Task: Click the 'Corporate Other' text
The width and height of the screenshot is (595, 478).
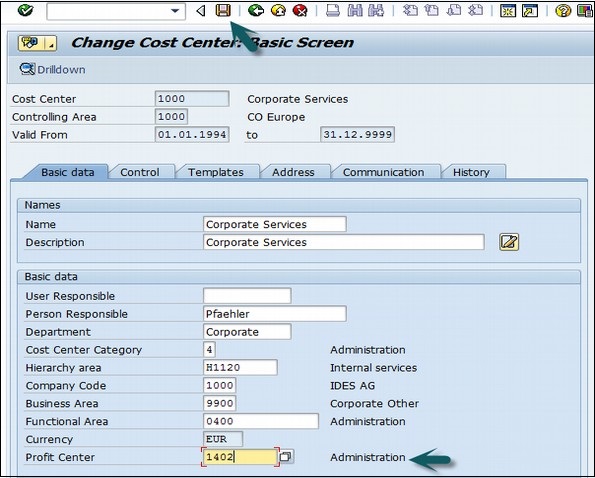Action: tap(375, 403)
